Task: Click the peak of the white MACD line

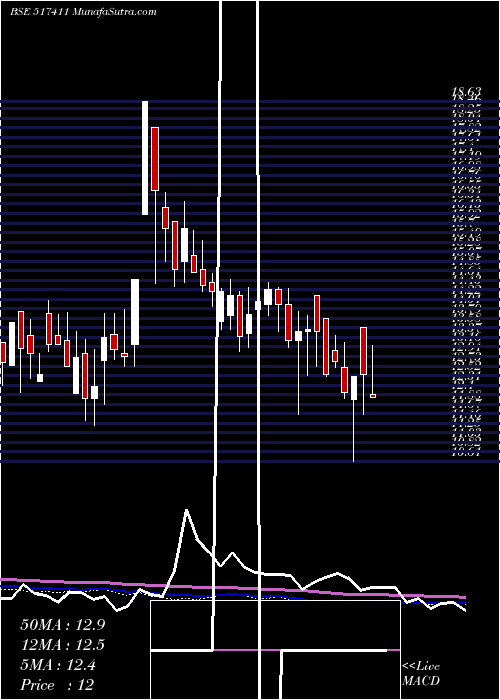Action: click(187, 510)
